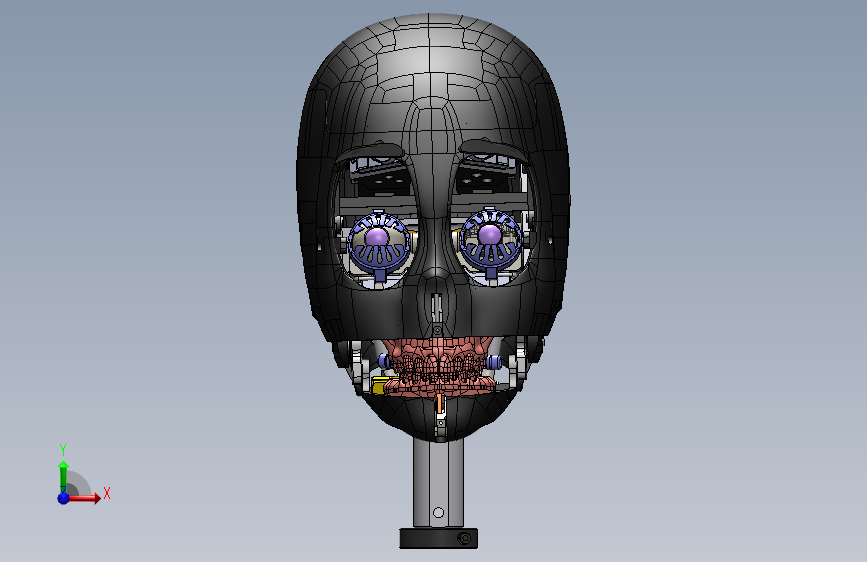The width and height of the screenshot is (867, 562).
Task: Select the right purple eyeball in the model
Action: click(x=489, y=235)
